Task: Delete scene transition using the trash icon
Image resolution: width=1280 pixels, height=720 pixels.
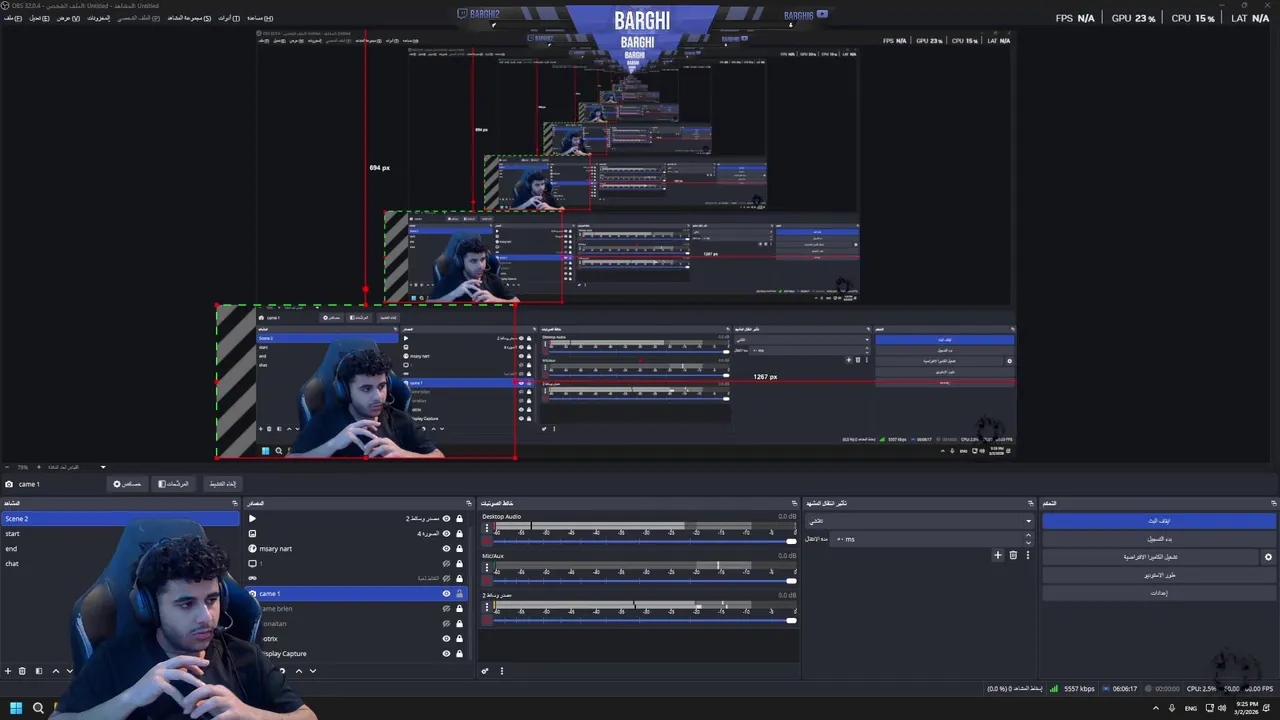Action: (1013, 555)
